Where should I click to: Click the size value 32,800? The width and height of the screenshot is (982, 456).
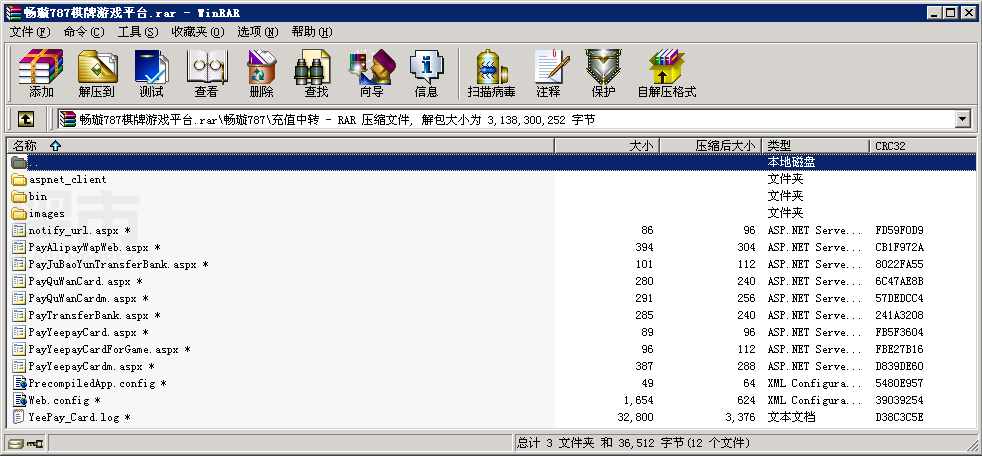tap(635, 417)
